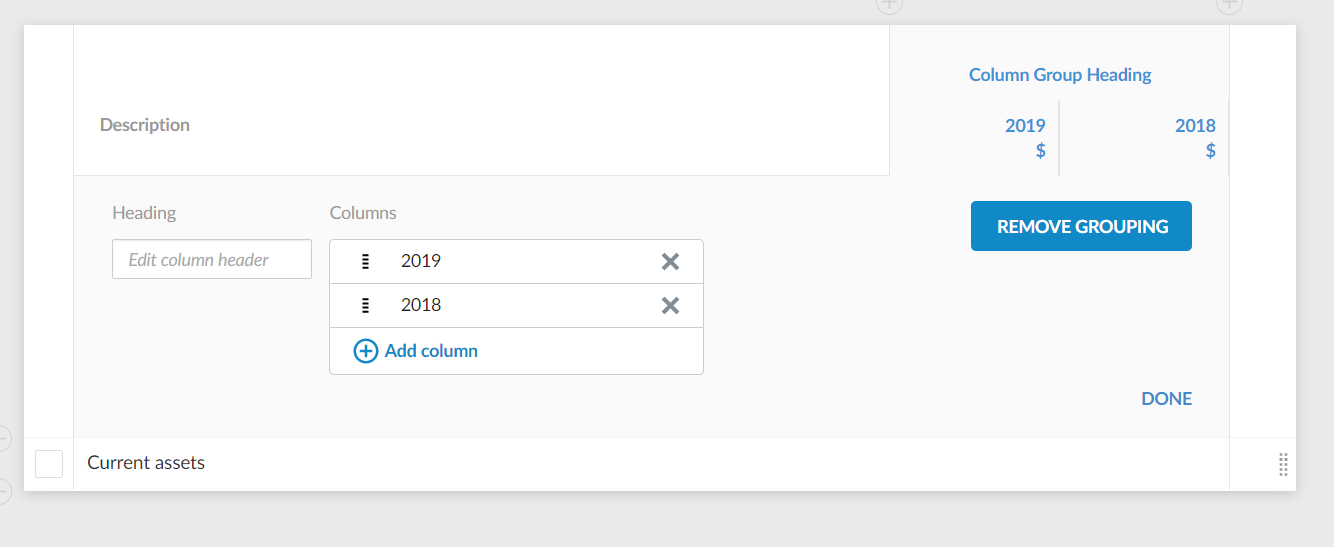Viewport: 1334px width, 547px height.
Task: Click the Description column header
Action: pyautogui.click(x=145, y=125)
